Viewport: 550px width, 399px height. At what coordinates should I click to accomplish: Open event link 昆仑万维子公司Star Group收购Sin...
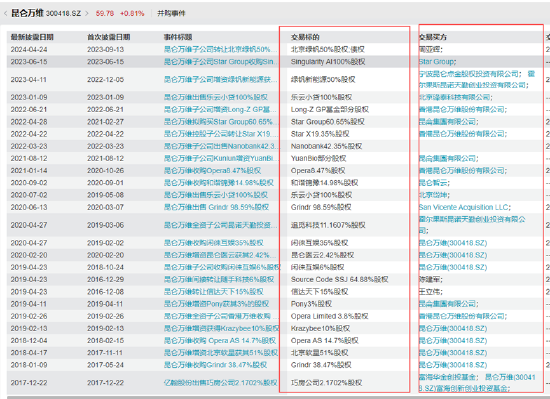(220, 62)
